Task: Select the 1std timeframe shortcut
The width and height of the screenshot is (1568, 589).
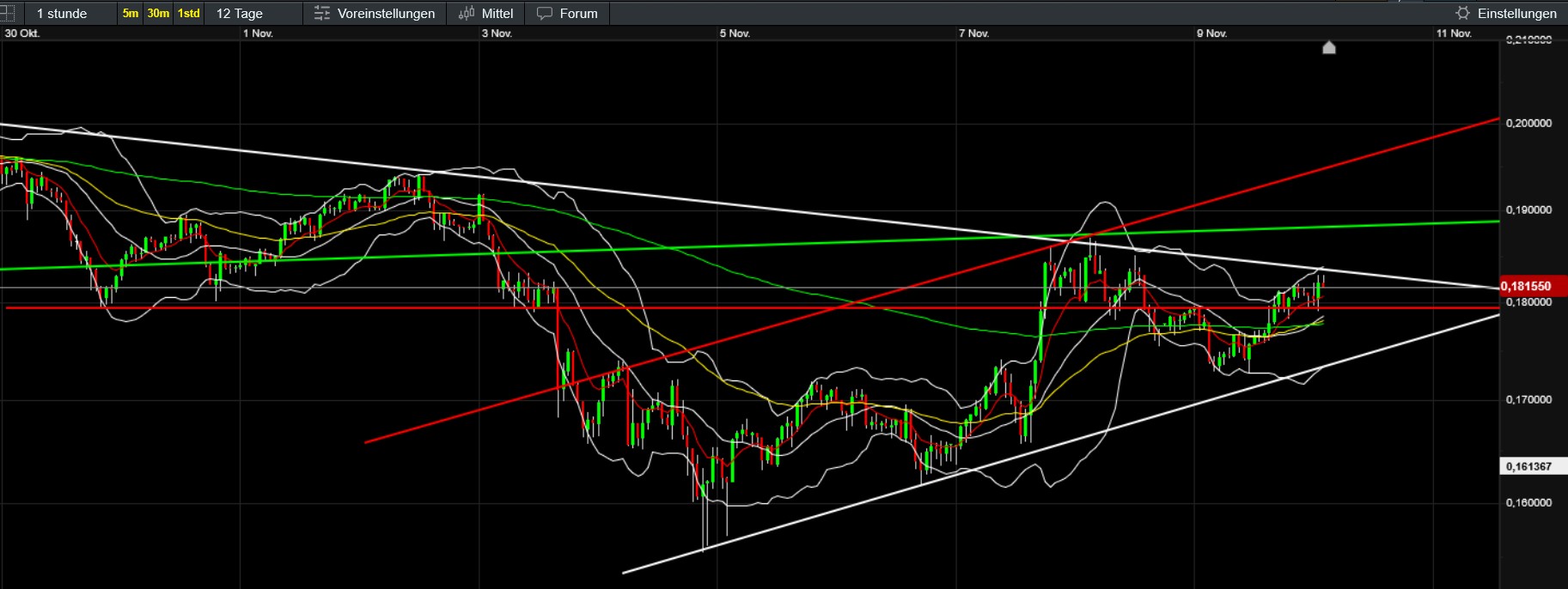Action: 188,14
